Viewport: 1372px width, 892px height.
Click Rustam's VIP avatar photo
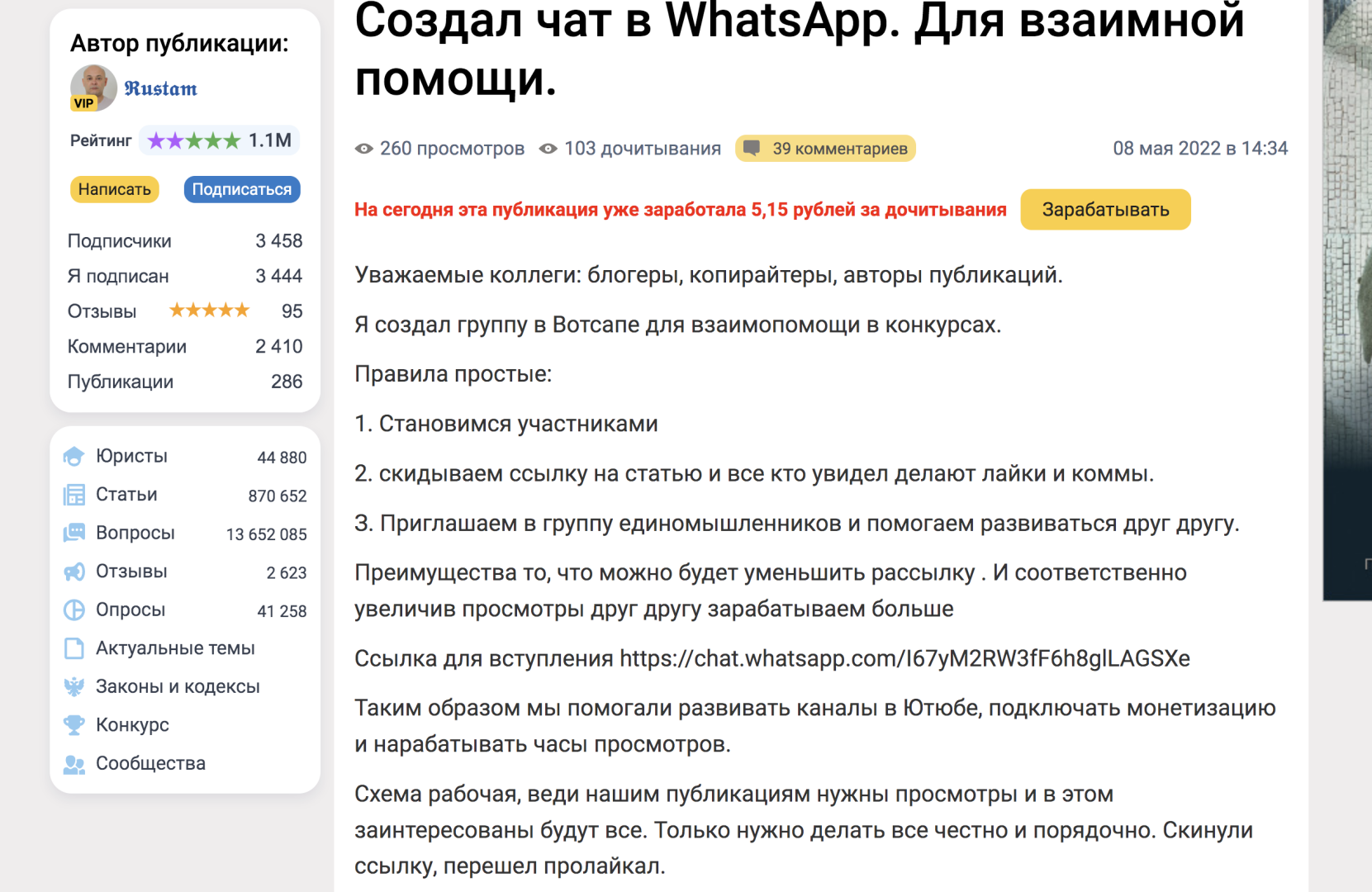tap(93, 88)
